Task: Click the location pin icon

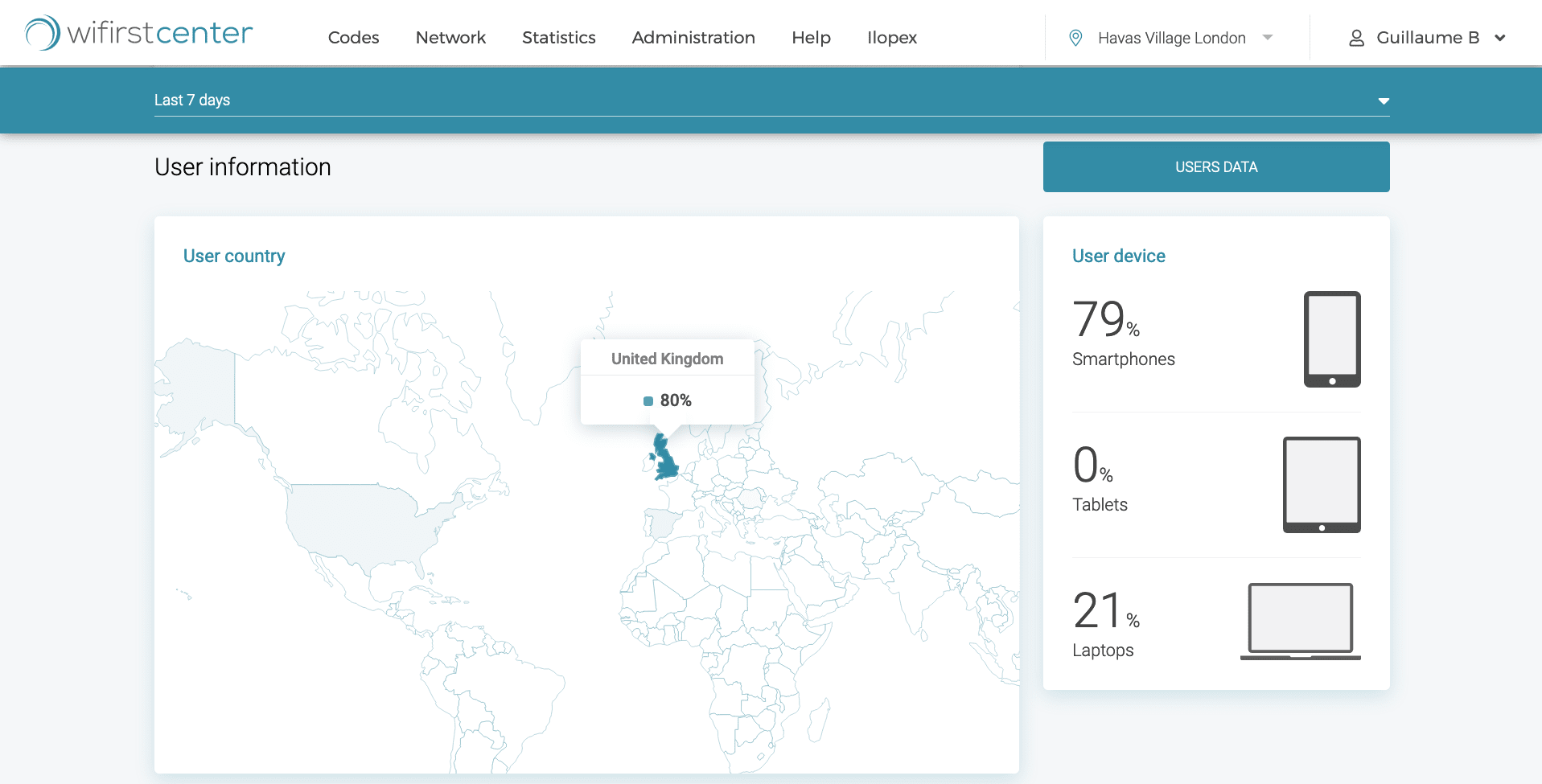Action: [1075, 38]
